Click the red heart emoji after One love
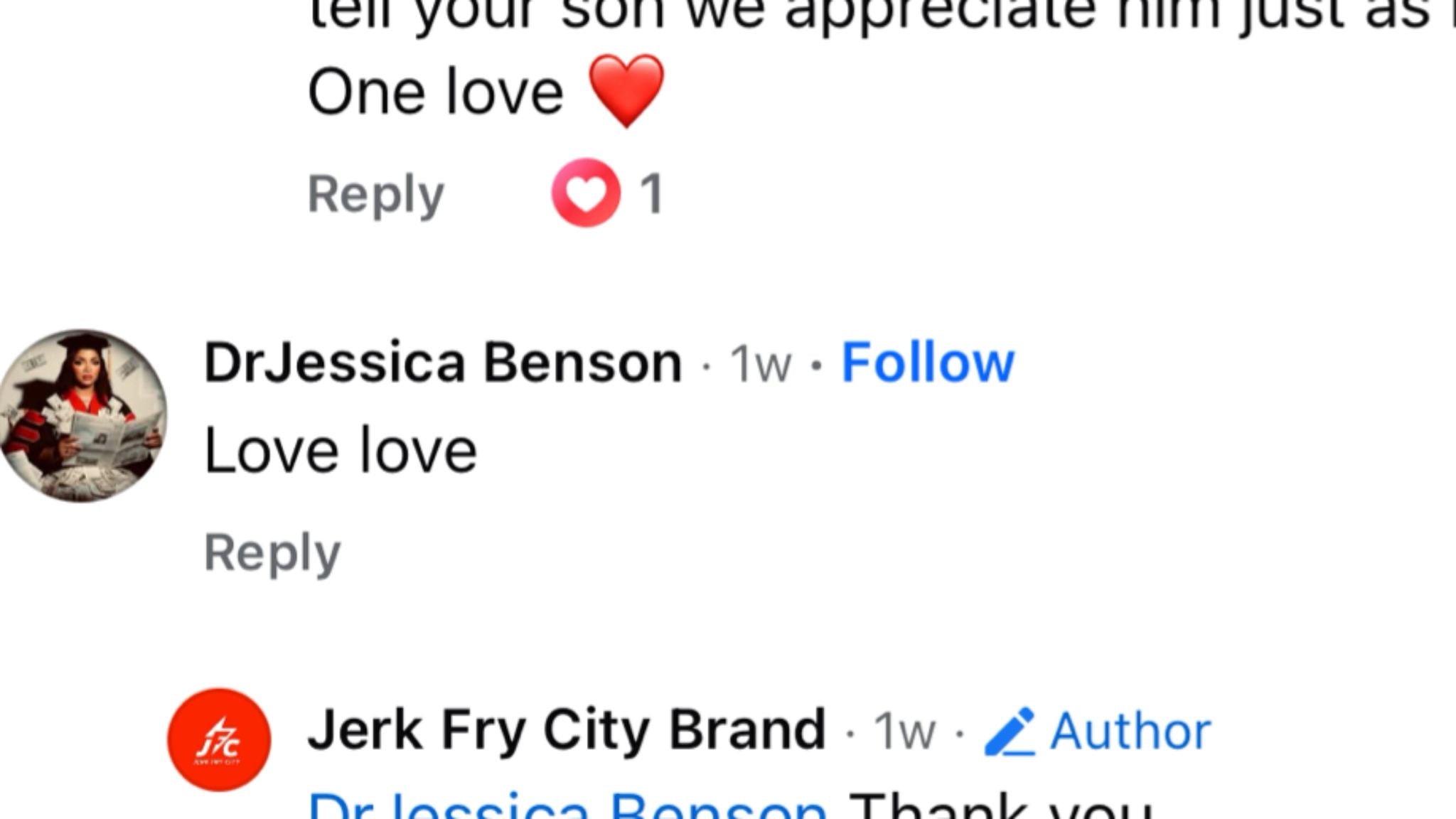Viewport: 1456px width, 819px height. click(x=626, y=89)
